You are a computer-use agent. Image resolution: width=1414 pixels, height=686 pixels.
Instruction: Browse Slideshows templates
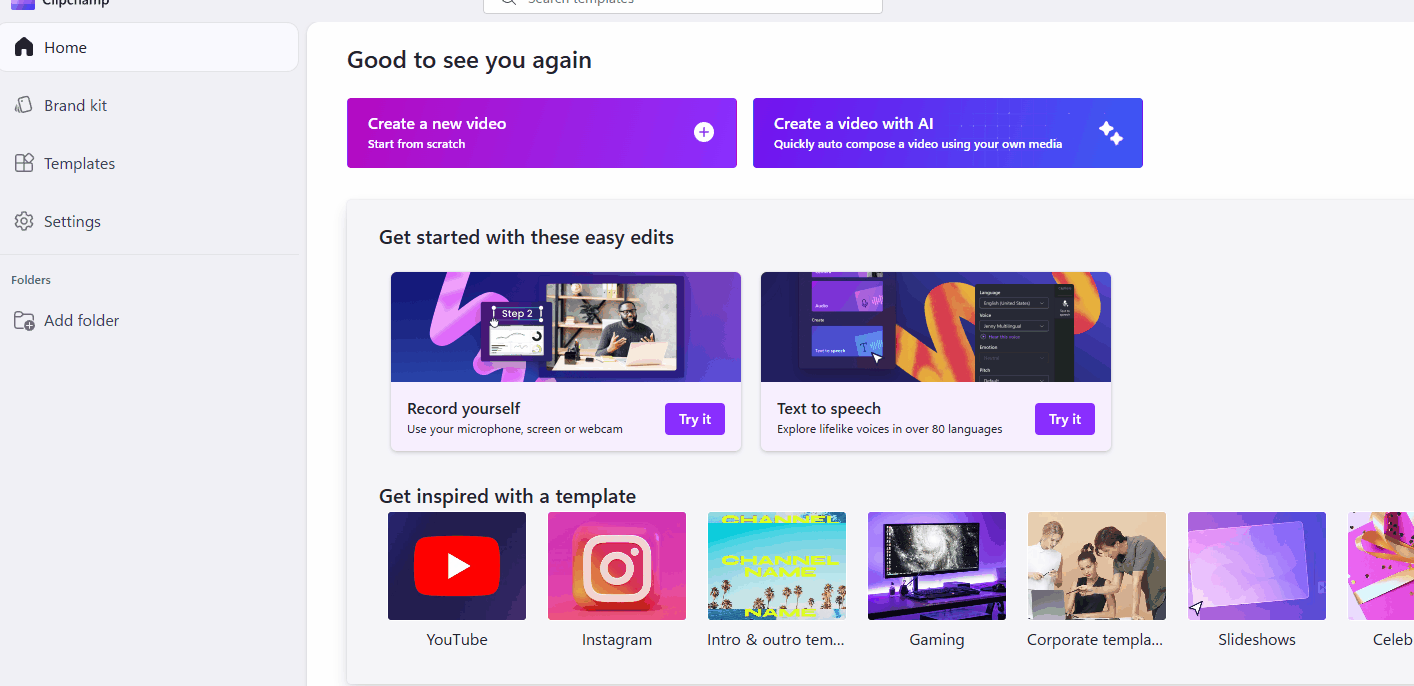[x=1256, y=565]
